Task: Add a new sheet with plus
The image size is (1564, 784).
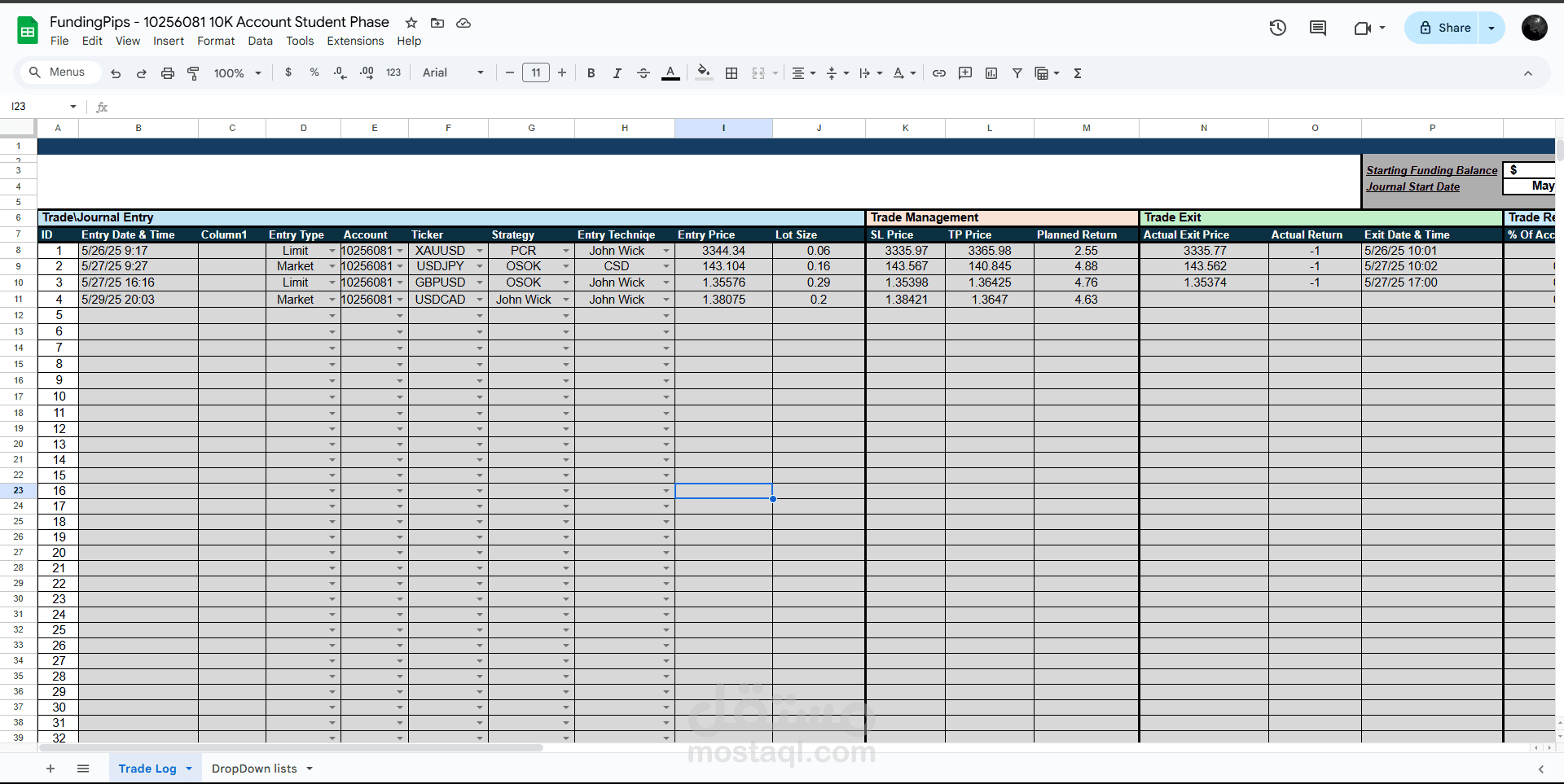Action: [x=51, y=769]
